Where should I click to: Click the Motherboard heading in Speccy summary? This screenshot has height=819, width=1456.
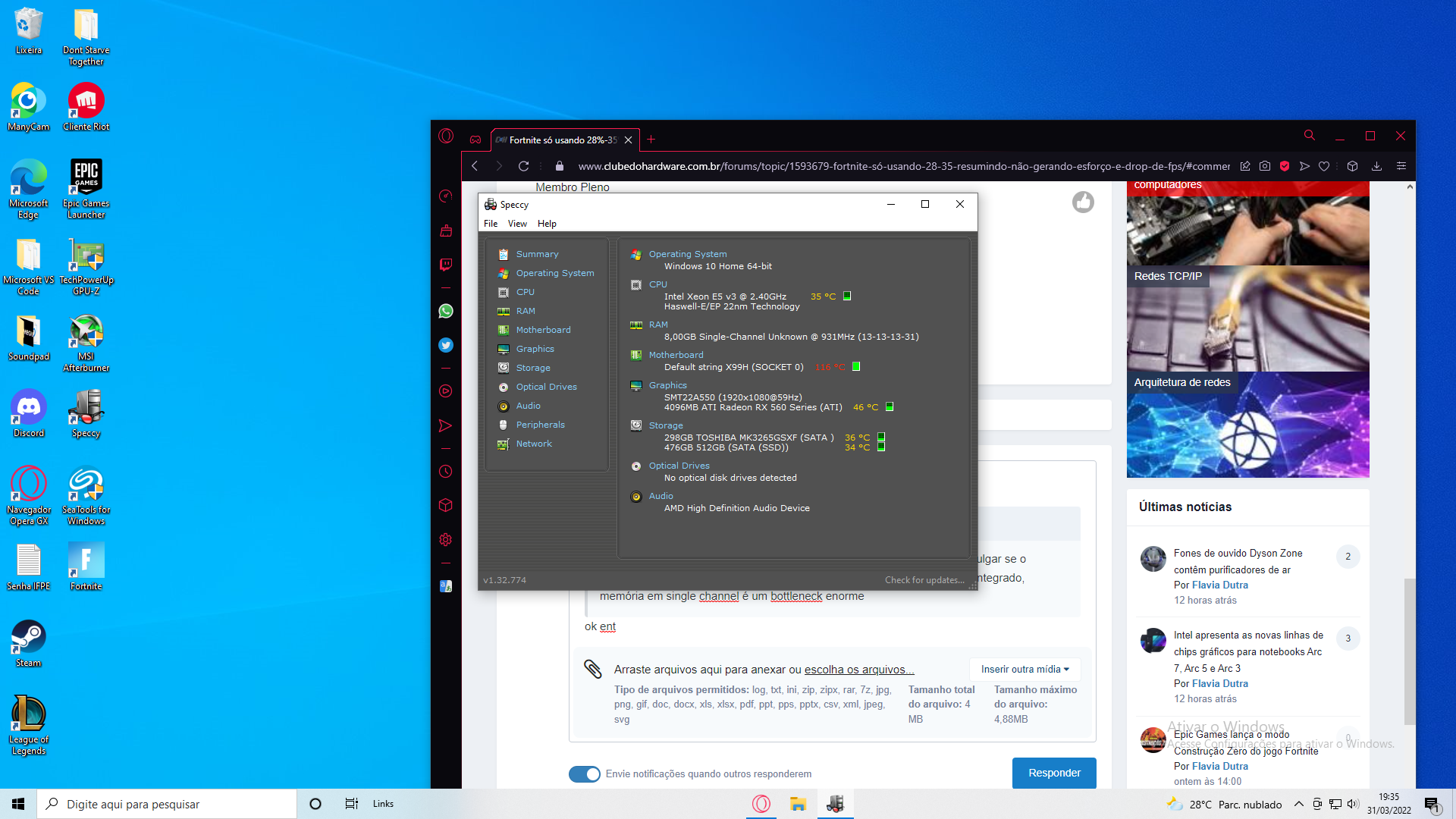pos(676,355)
